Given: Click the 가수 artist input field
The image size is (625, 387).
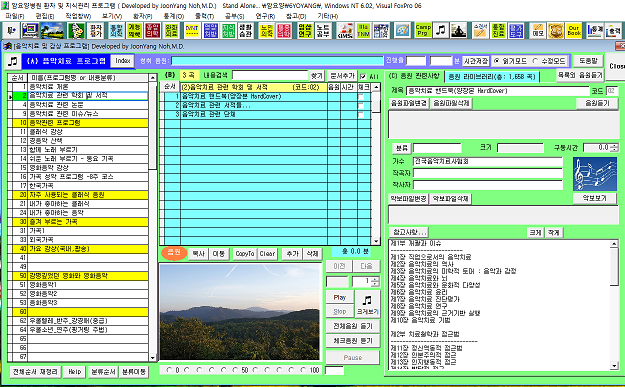Looking at the screenshot, I should [487, 161].
